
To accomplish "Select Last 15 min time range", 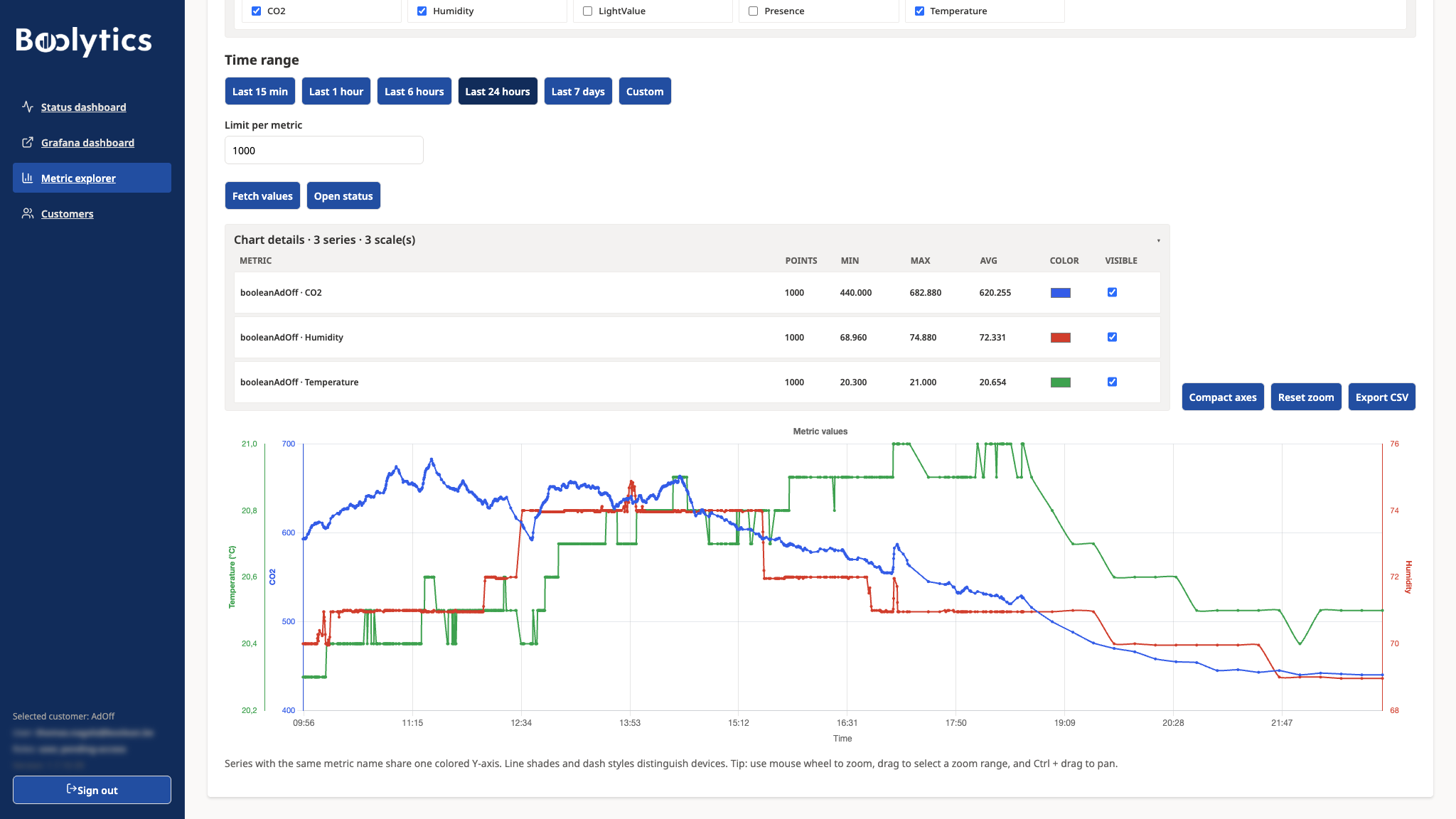I will 260,91.
